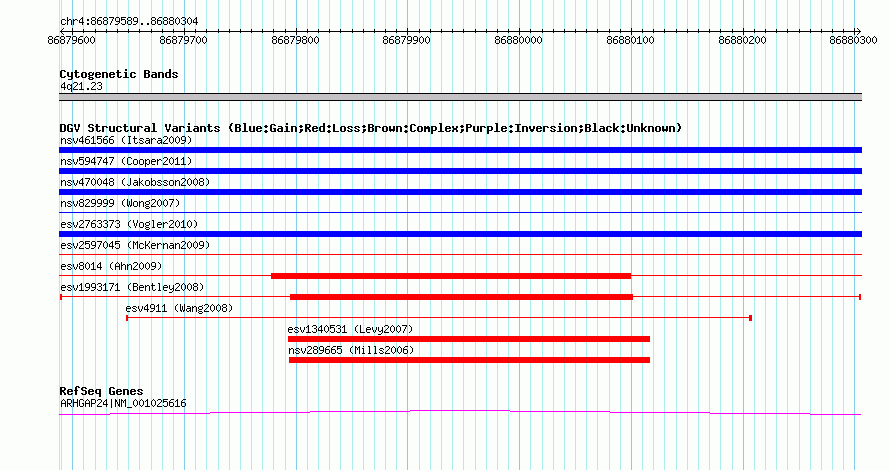The width and height of the screenshot is (890, 470).
Task: Click thin blue line under nsv829999
Action: coord(460,213)
